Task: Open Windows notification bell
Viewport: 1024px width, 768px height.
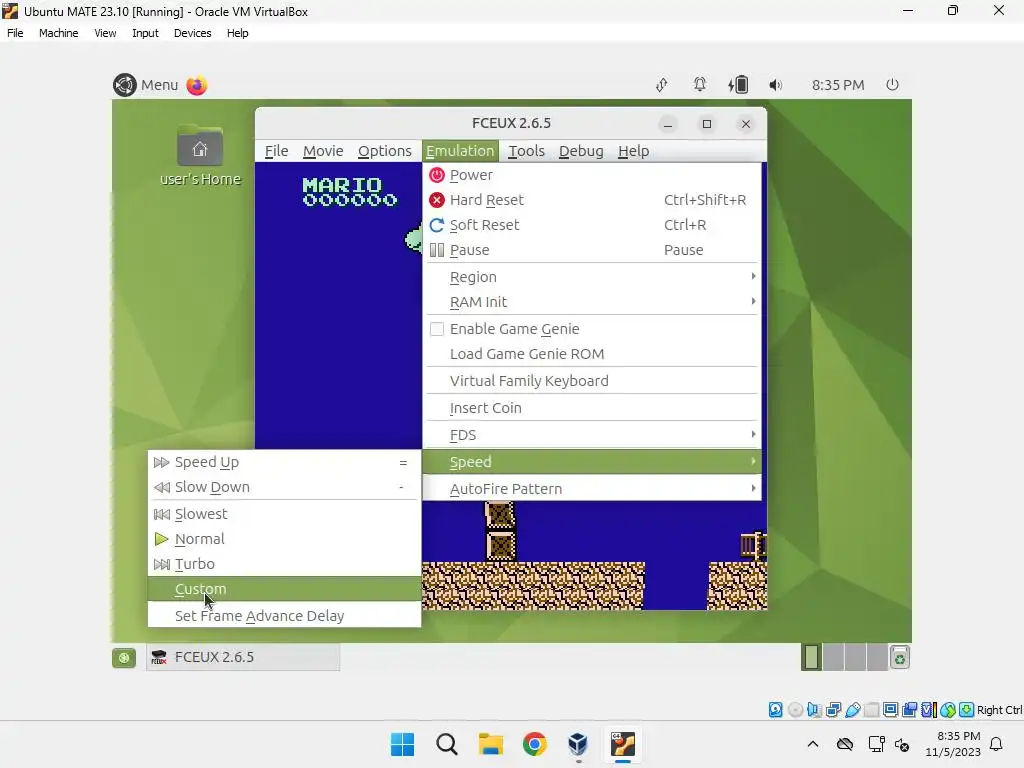Action: click(997, 744)
